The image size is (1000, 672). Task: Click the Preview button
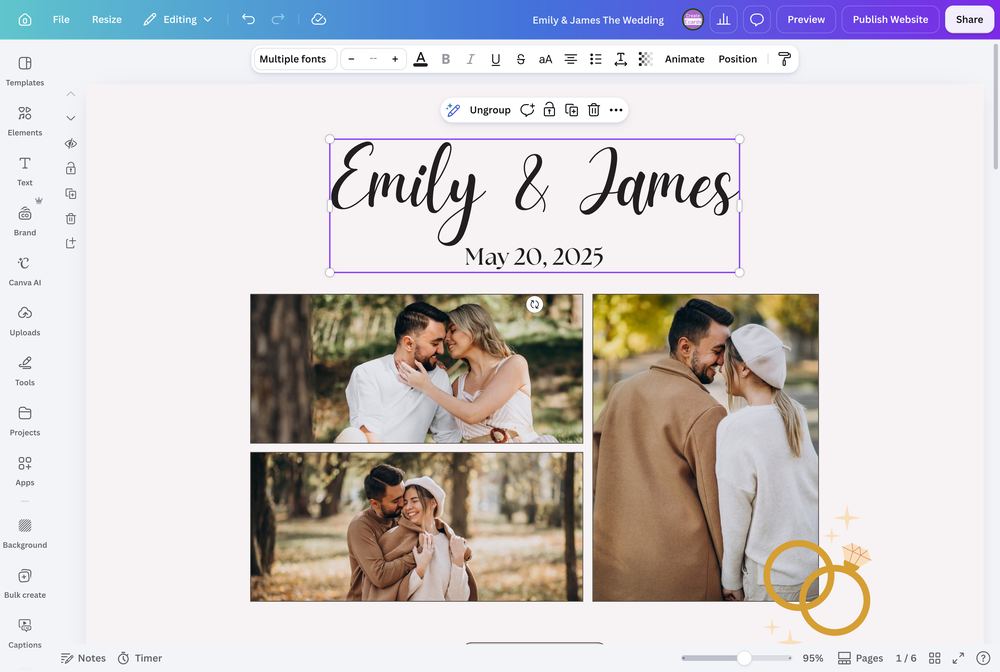805,20
